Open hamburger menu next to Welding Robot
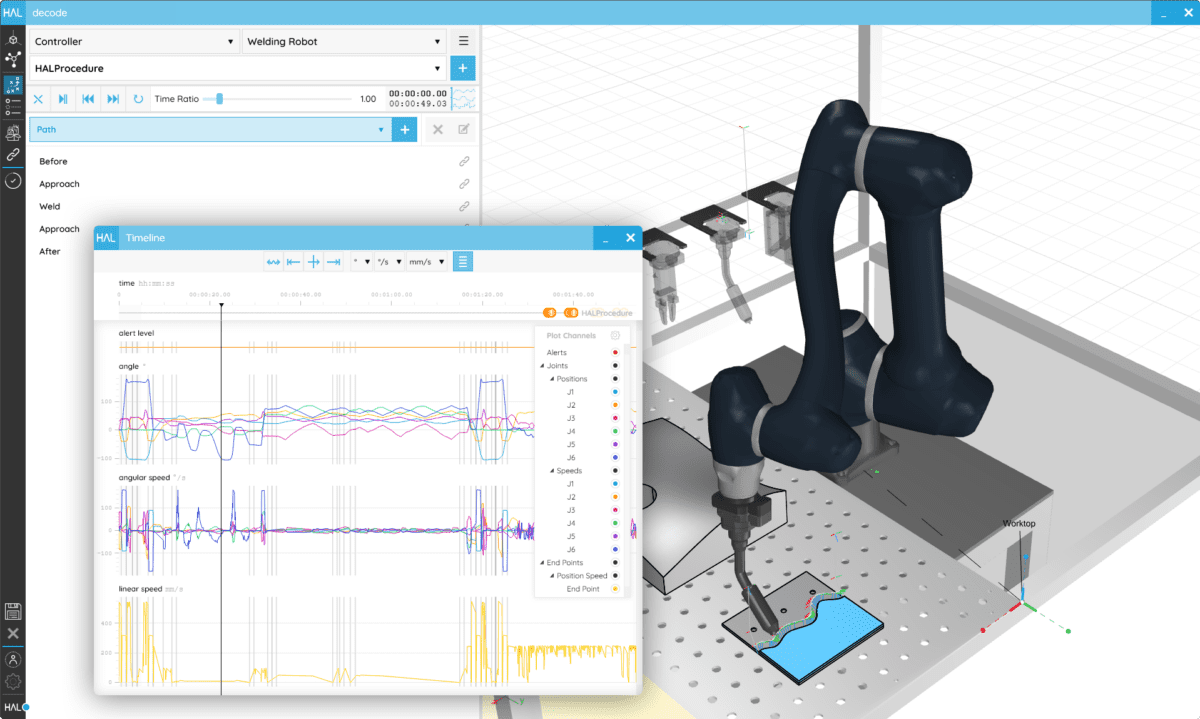The width and height of the screenshot is (1200, 719). point(463,42)
